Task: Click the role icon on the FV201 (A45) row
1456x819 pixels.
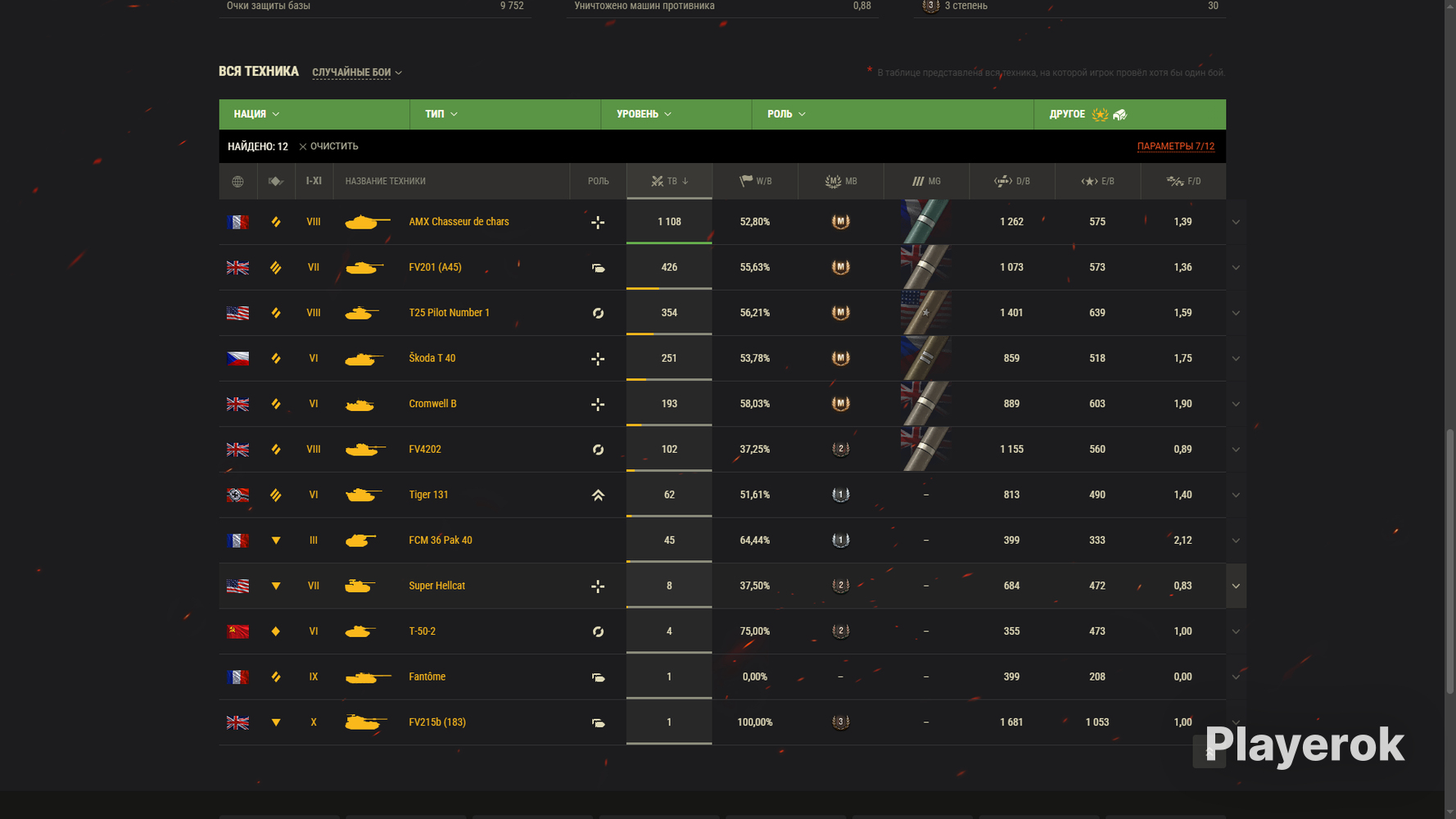Action: coord(599,268)
